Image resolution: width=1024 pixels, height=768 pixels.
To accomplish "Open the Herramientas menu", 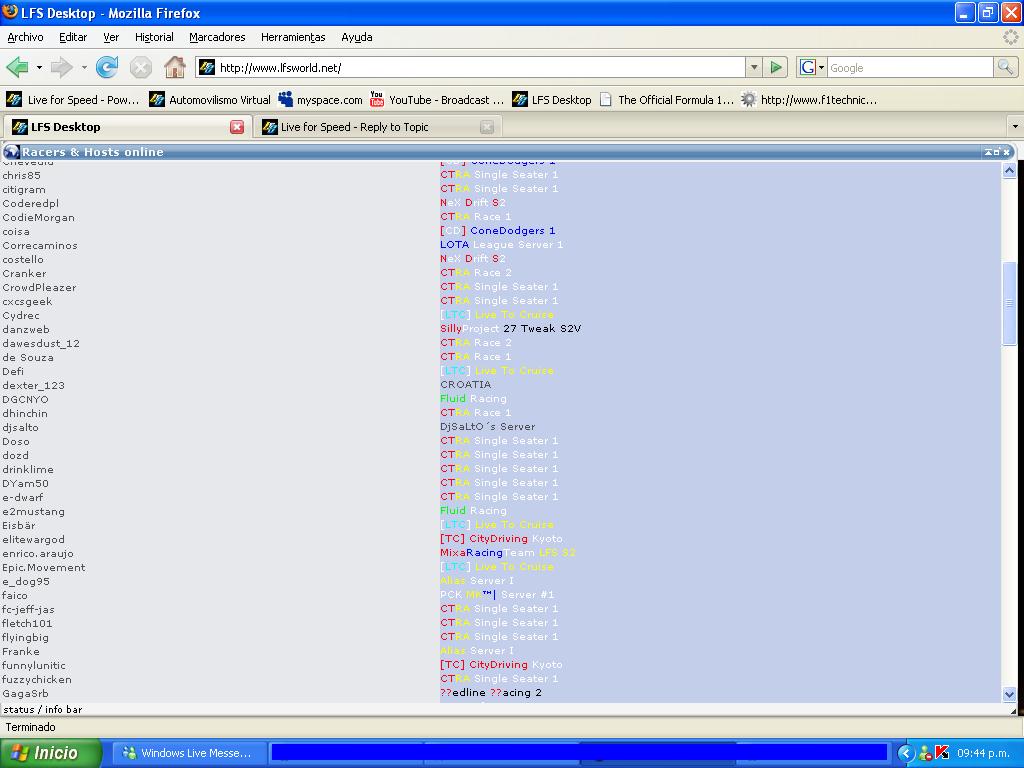I will coord(293,37).
